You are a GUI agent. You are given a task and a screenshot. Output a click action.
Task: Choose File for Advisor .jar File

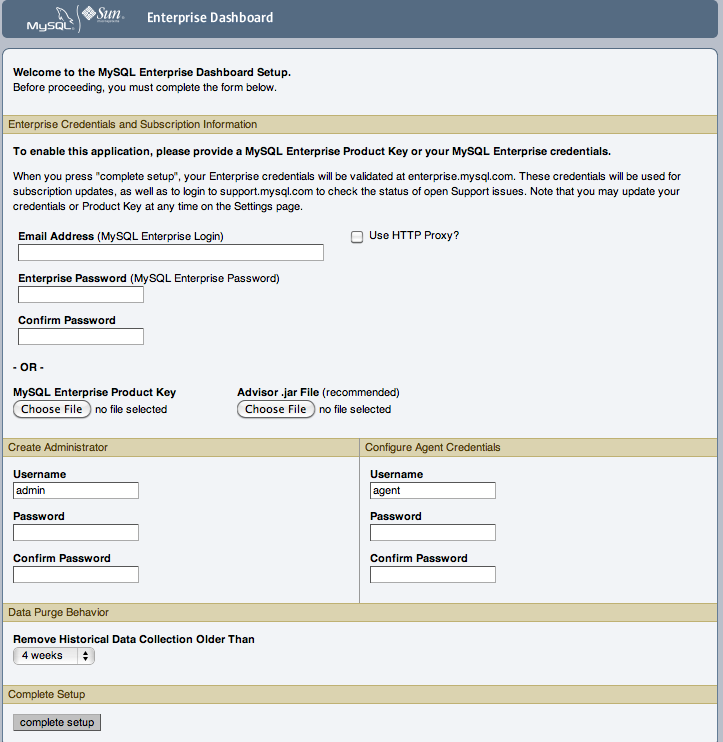click(x=276, y=409)
